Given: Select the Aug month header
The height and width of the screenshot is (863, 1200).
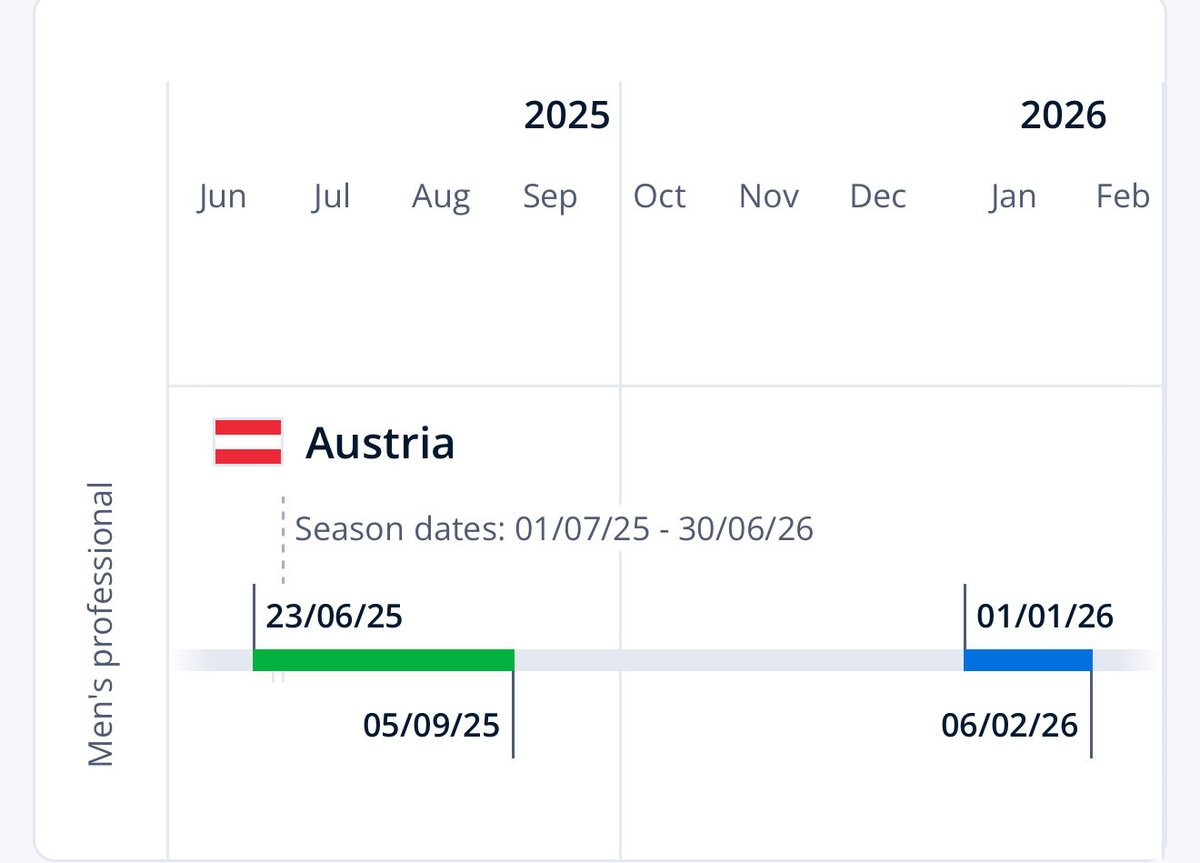Looking at the screenshot, I should tap(441, 198).
